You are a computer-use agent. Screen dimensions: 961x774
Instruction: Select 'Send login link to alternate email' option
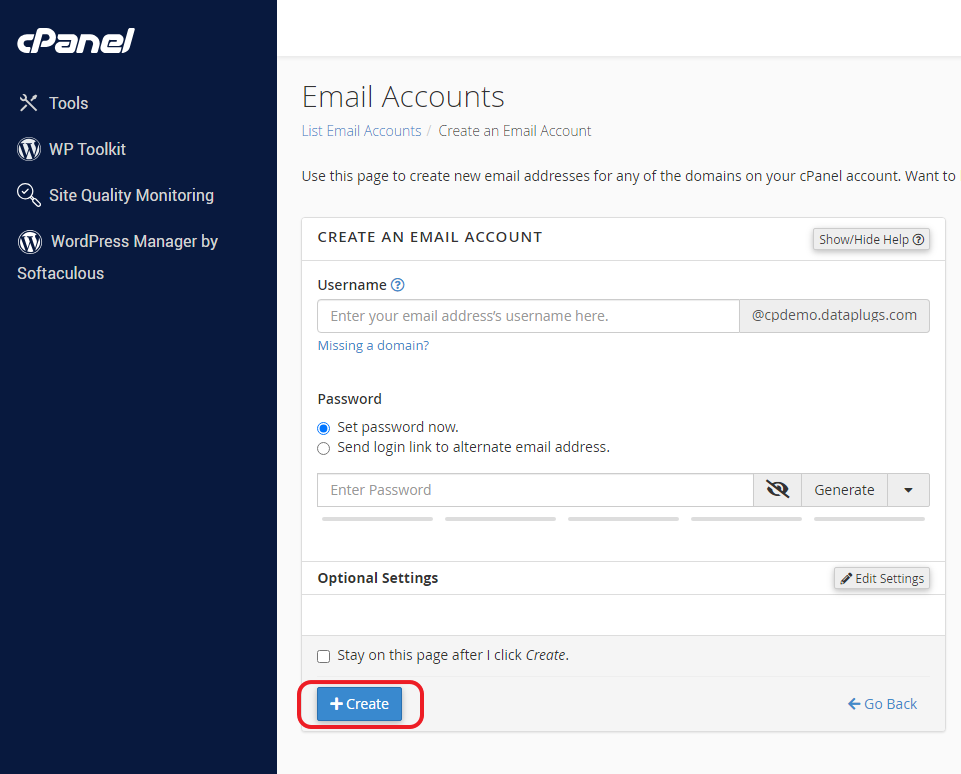coord(323,448)
